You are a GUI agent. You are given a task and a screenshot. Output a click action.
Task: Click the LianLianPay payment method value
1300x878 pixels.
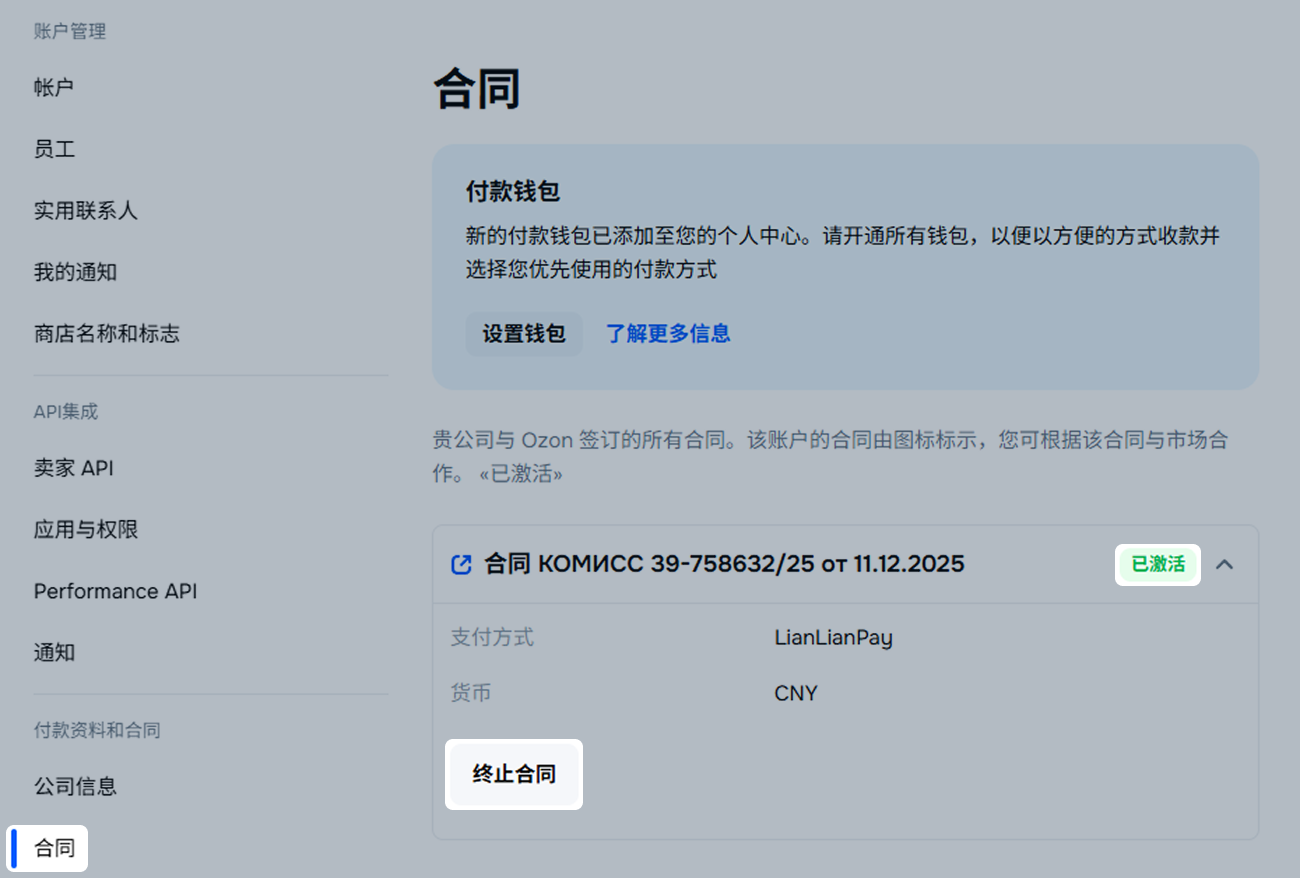(x=833, y=638)
